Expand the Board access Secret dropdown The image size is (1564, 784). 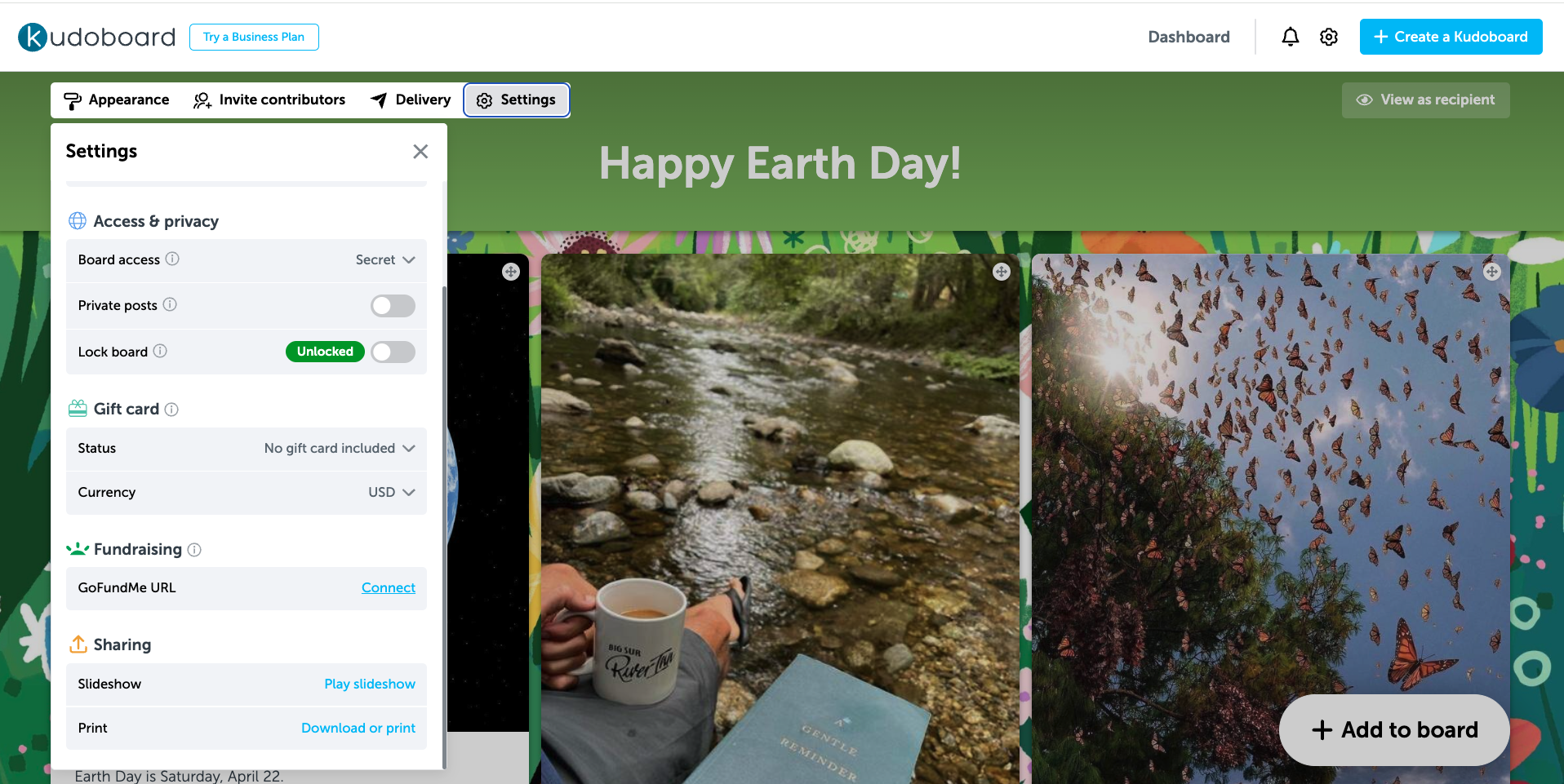385,259
